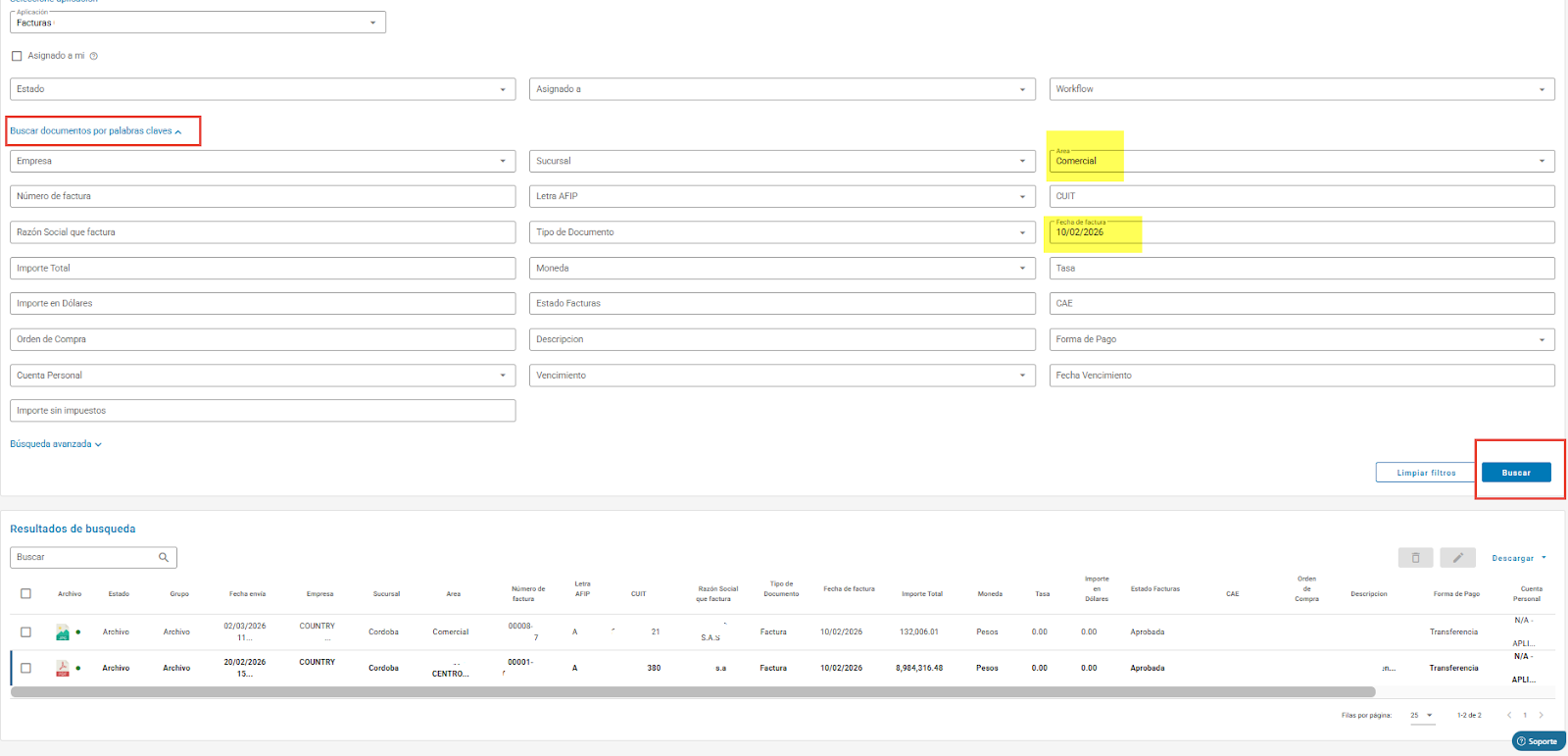Click the Descripcion input field
1568x756 pixels.
click(782, 339)
